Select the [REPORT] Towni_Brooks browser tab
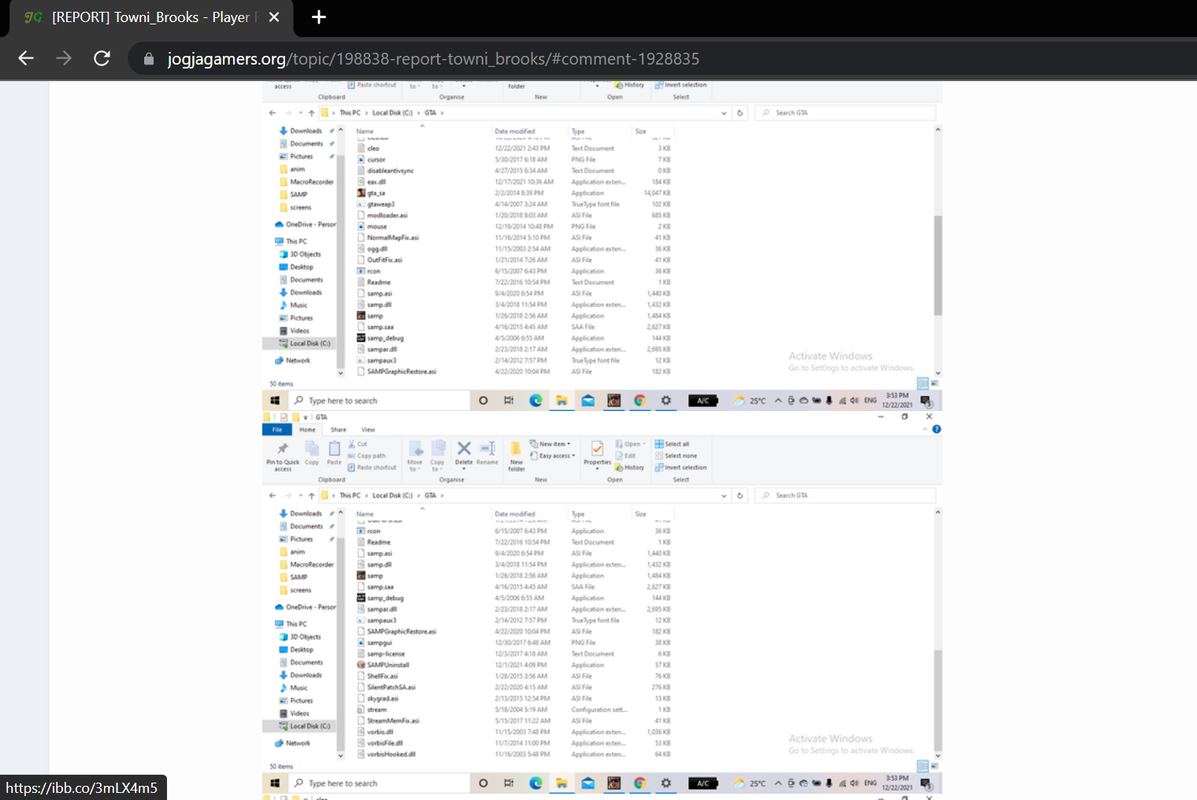1197x800 pixels. point(152,17)
